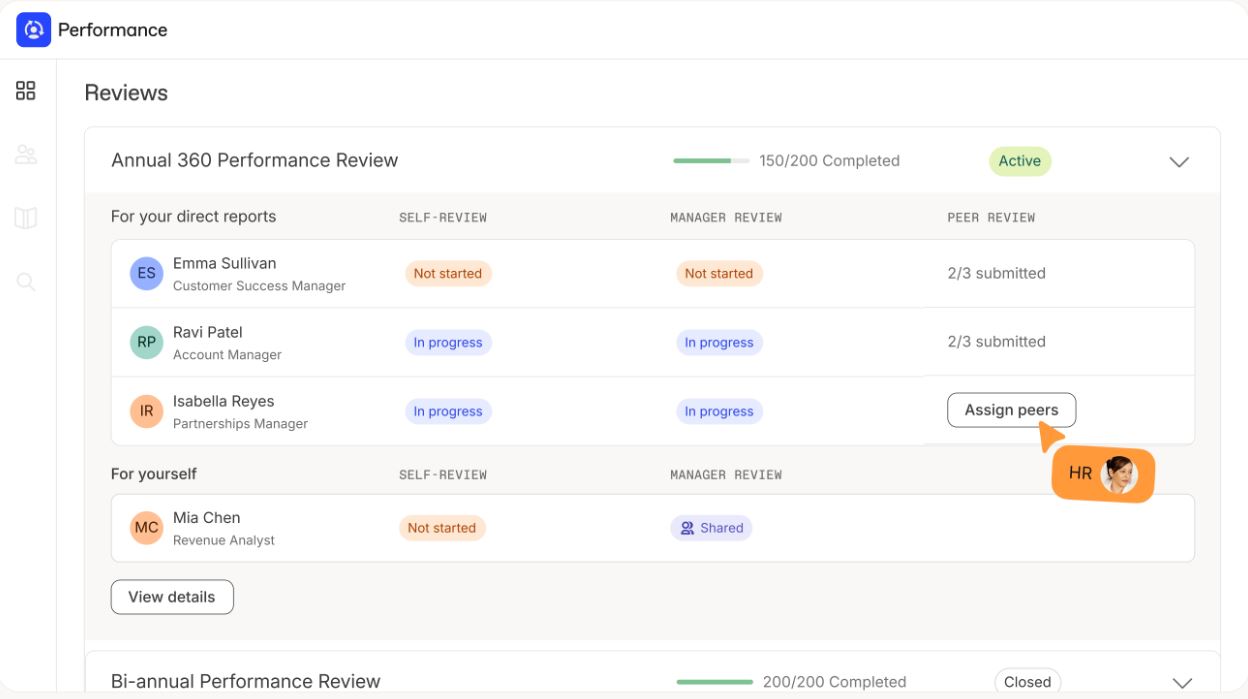
Task: Click the Performance app logo icon
Action: tap(33, 30)
